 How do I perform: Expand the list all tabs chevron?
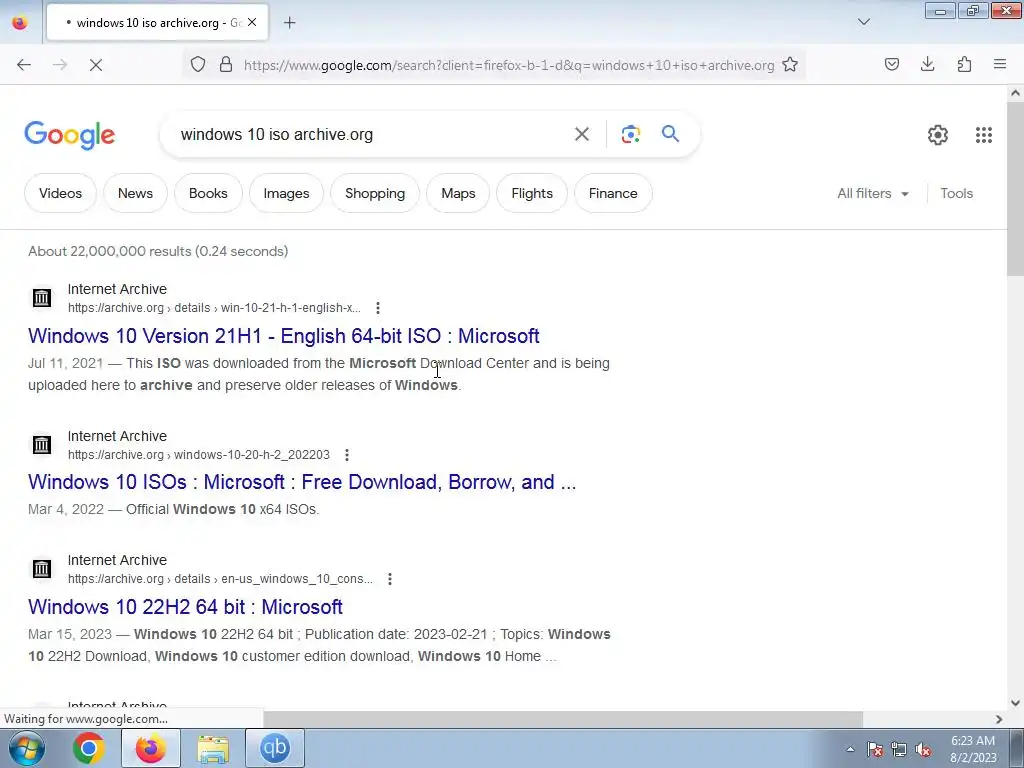tap(864, 22)
